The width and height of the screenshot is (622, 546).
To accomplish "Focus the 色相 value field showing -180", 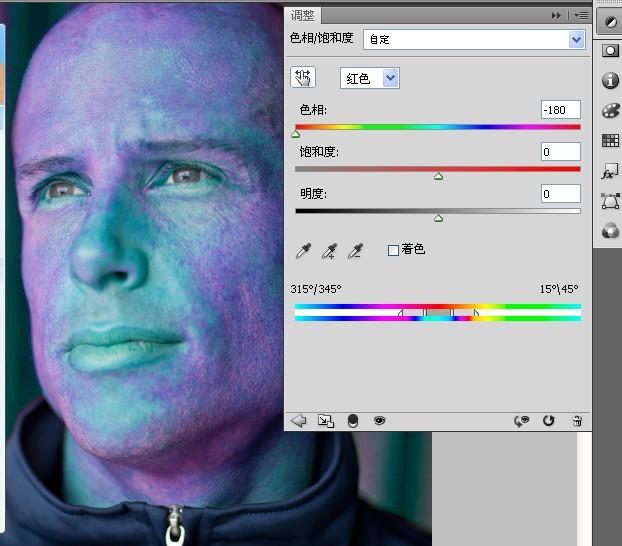I will (x=561, y=110).
